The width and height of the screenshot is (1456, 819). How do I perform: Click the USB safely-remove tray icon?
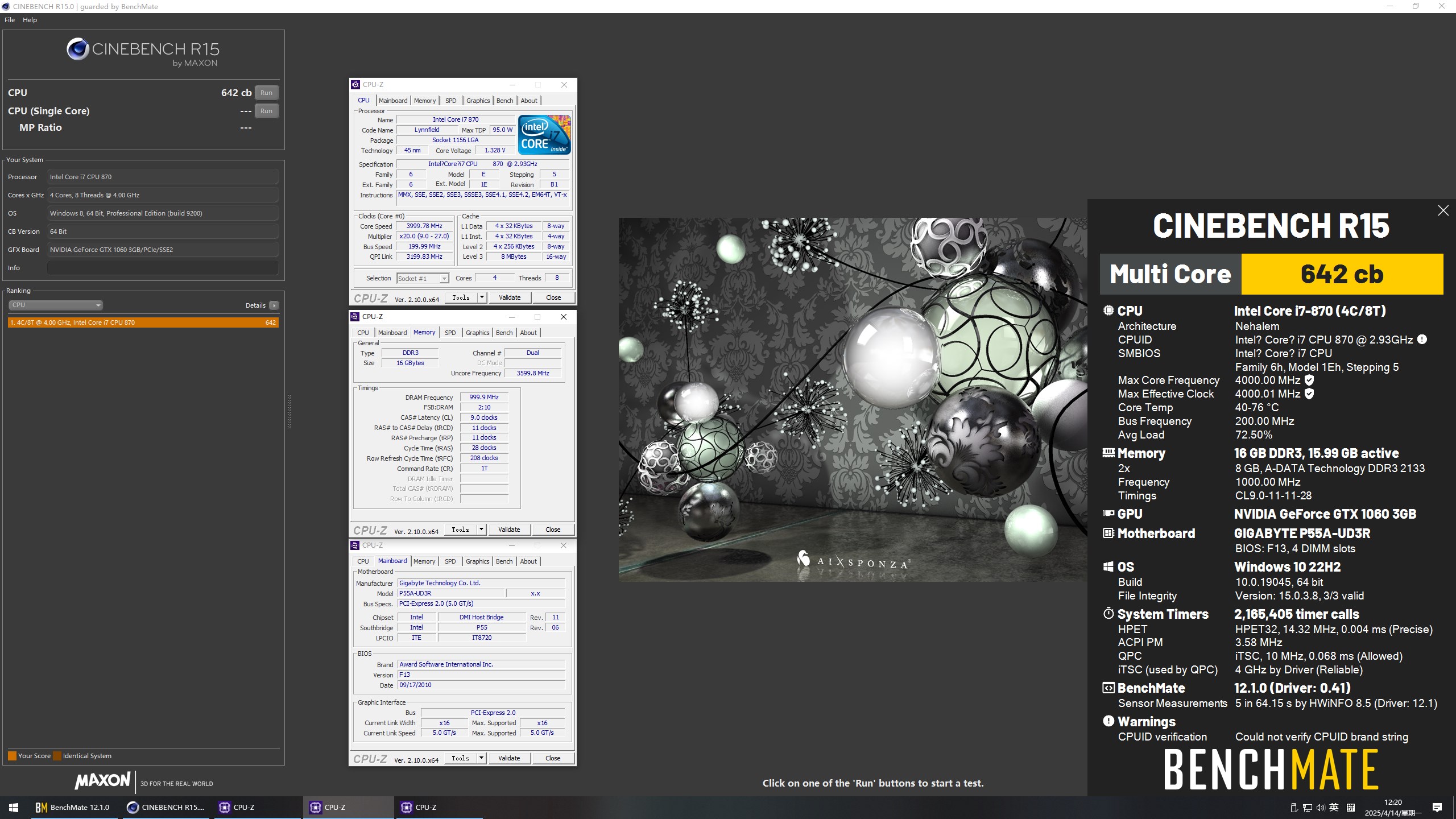[x=1294, y=808]
